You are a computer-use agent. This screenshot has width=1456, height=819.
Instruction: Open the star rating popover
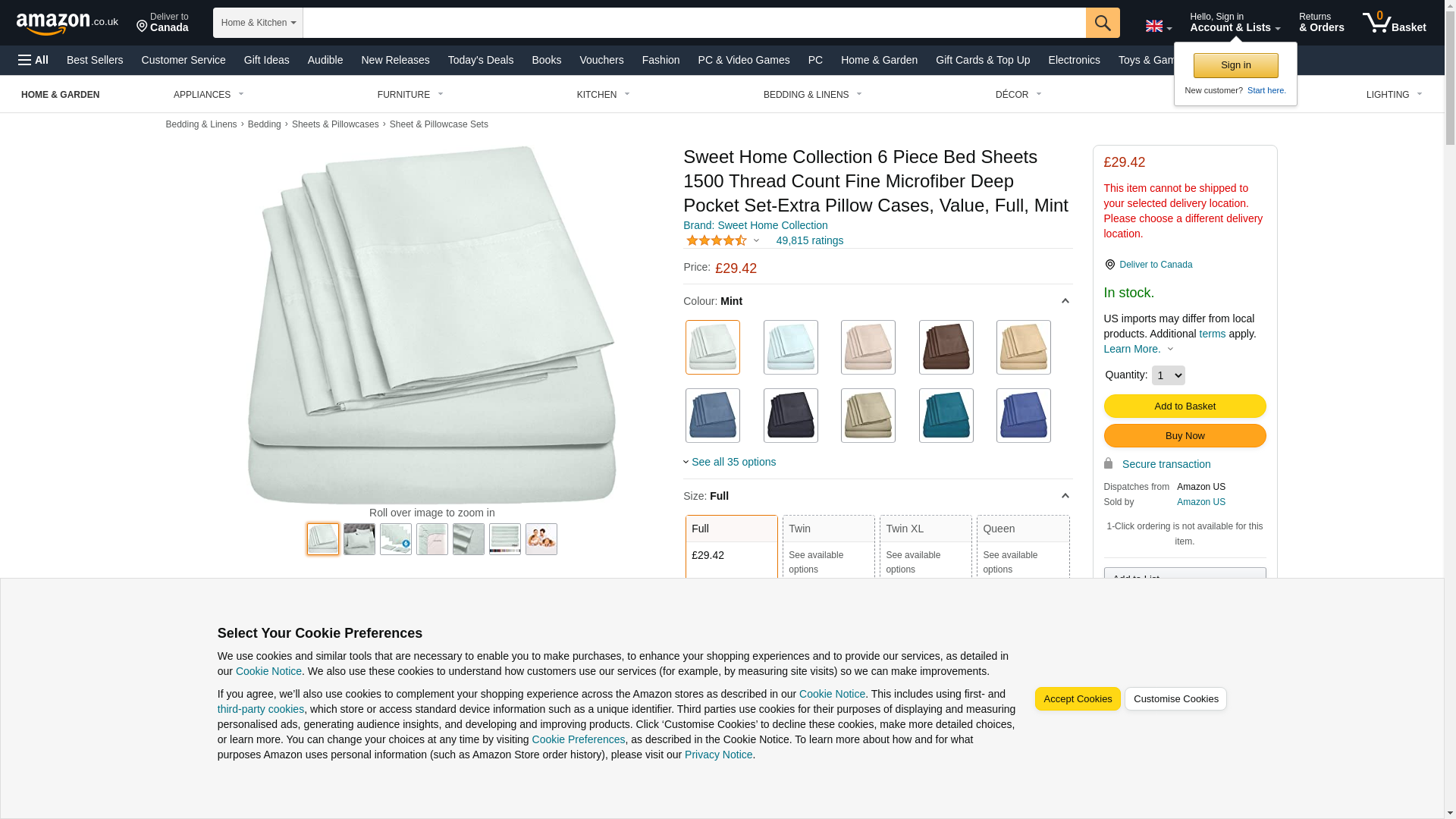(722, 240)
